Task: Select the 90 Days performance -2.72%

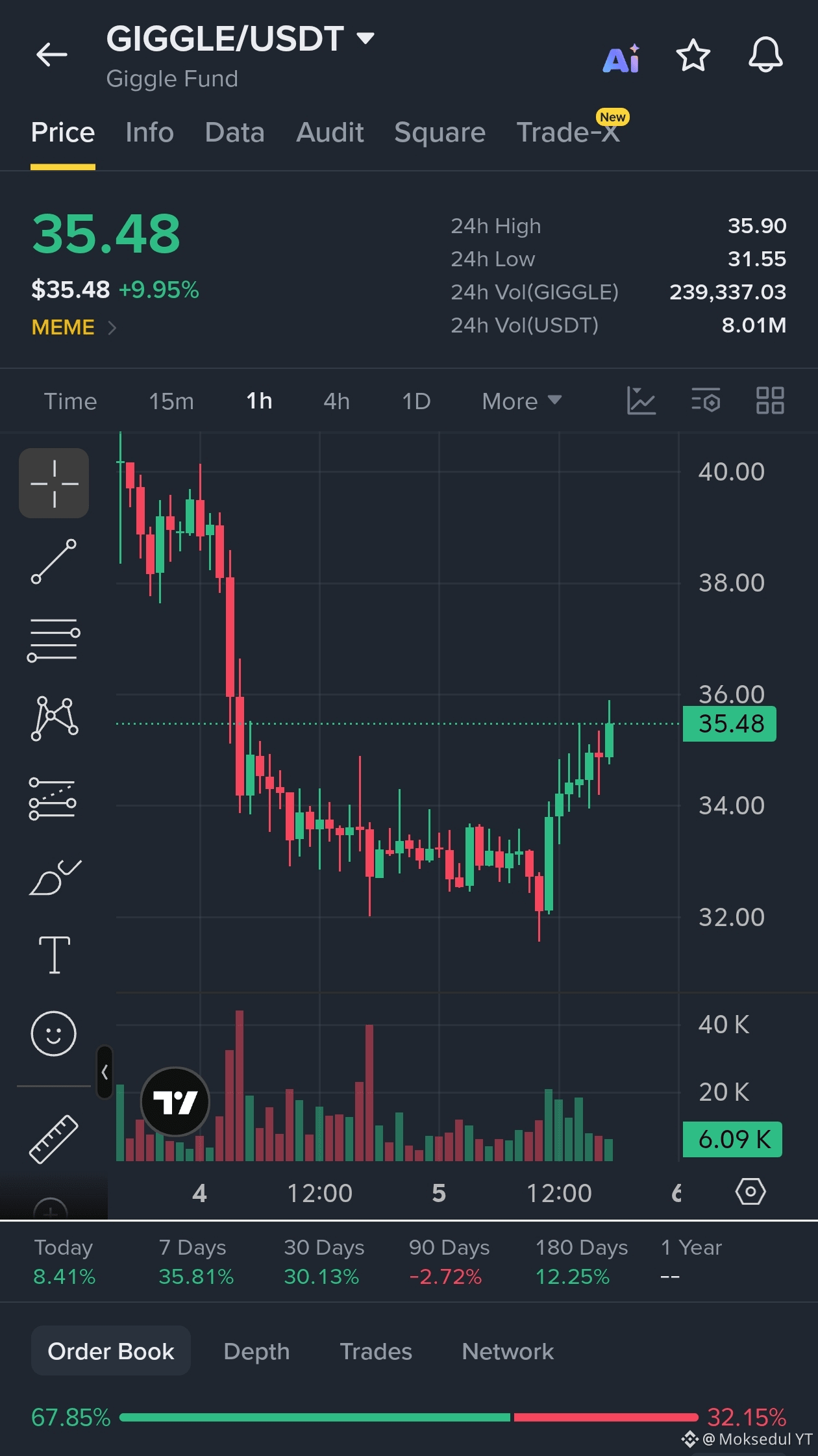Action: pyautogui.click(x=449, y=1261)
